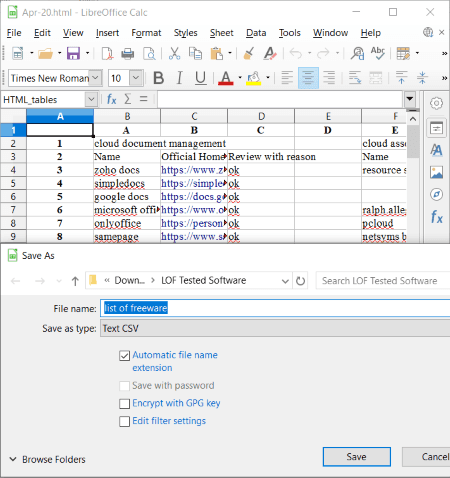The width and height of the screenshot is (450, 478).
Task: Open Save as type dropdown
Action: (275, 328)
